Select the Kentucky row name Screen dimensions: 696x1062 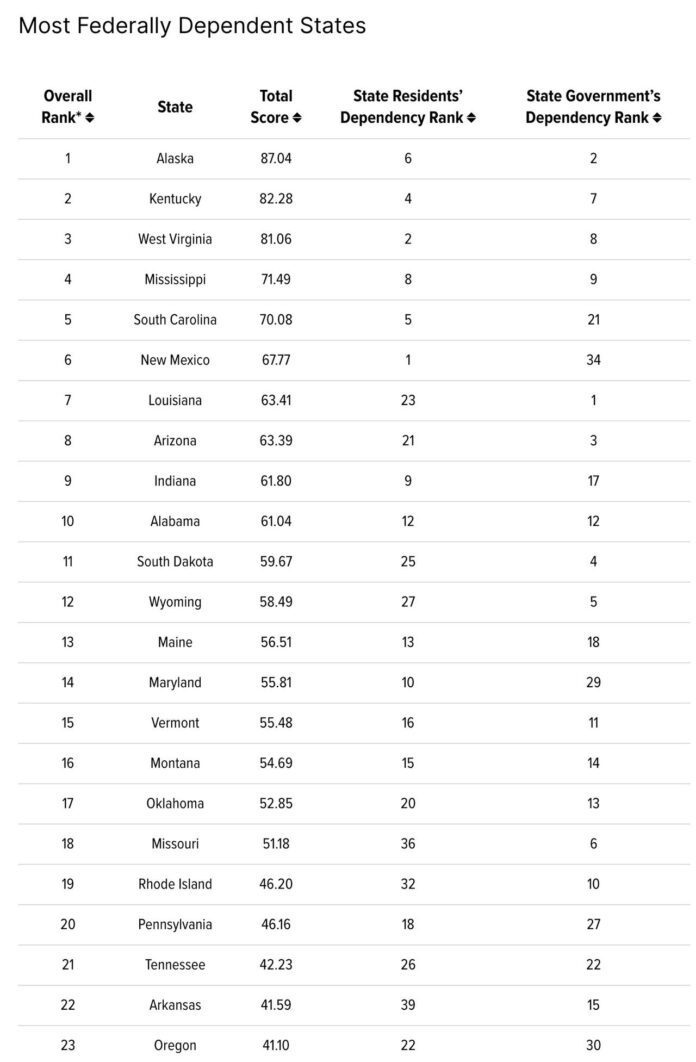pos(175,199)
